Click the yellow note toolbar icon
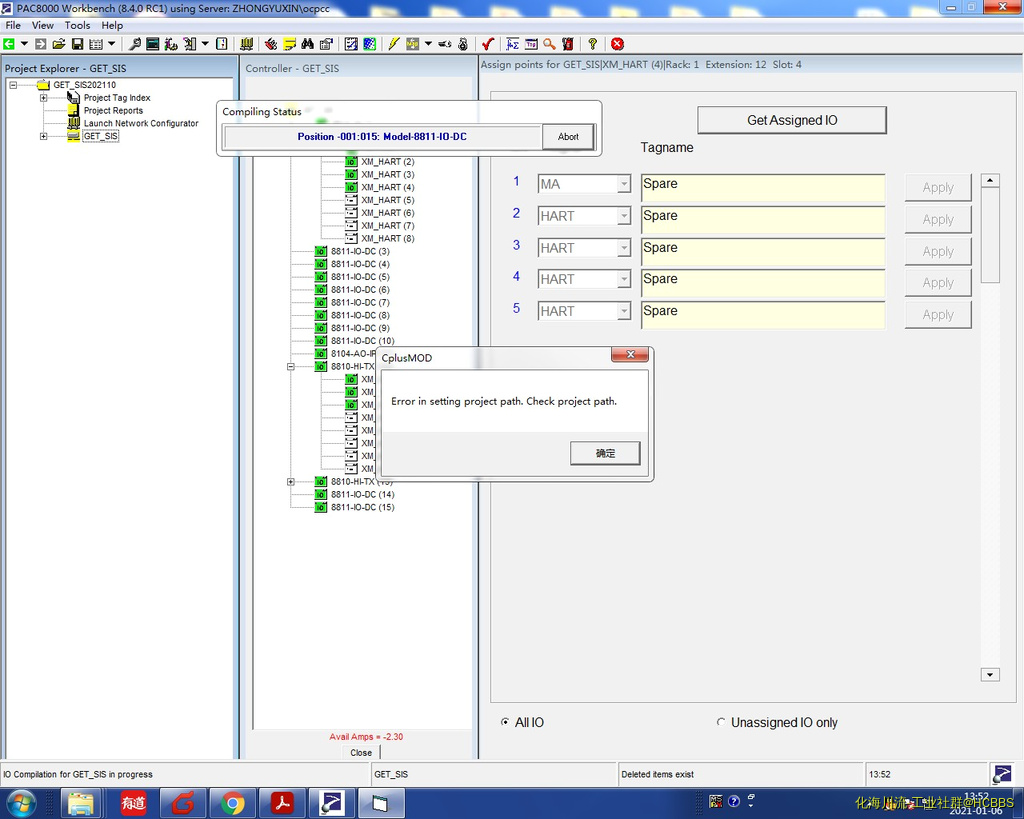This screenshot has width=1024, height=819. [x=289, y=44]
